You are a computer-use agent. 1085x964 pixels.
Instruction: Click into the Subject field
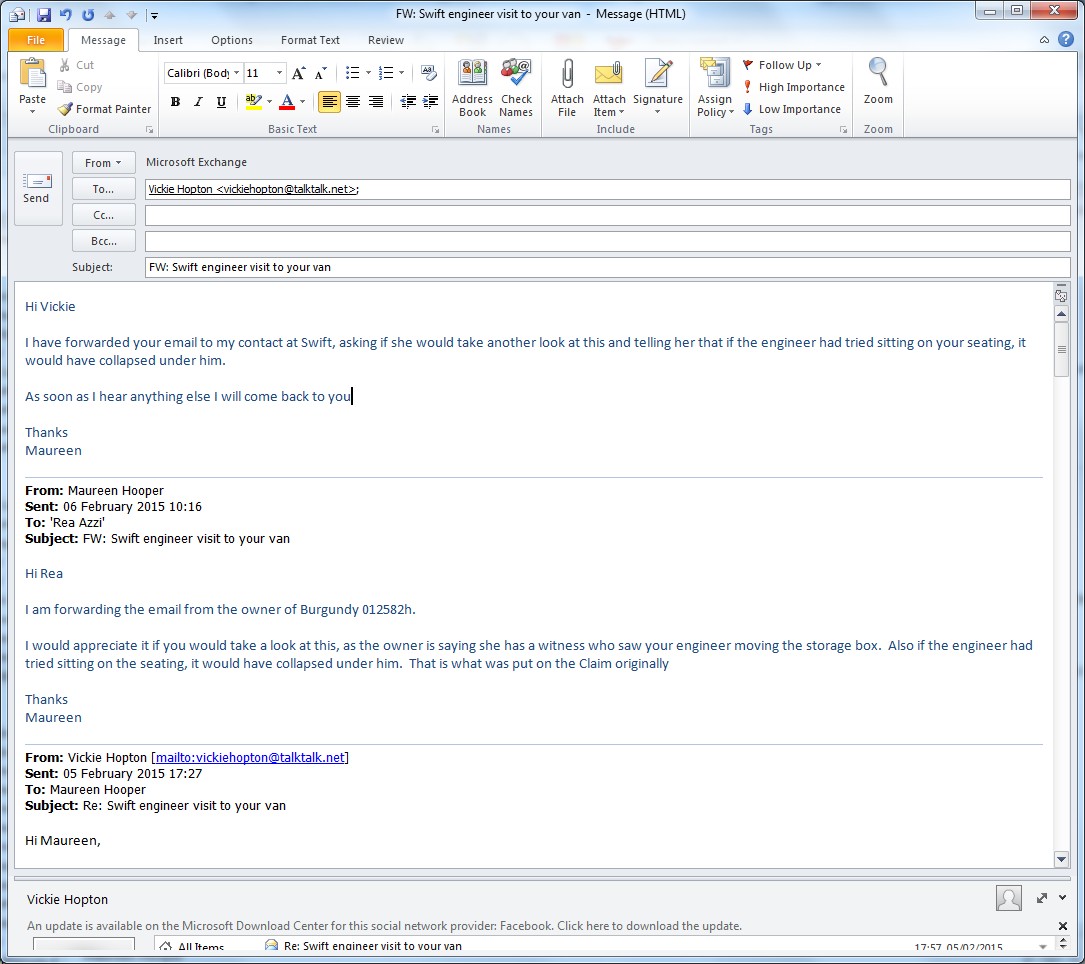click(608, 267)
